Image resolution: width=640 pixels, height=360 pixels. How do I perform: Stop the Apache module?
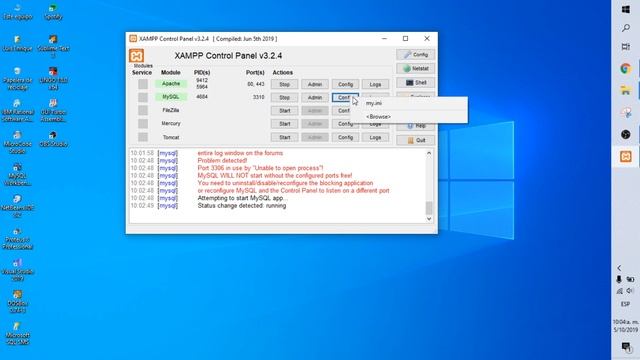(284, 84)
